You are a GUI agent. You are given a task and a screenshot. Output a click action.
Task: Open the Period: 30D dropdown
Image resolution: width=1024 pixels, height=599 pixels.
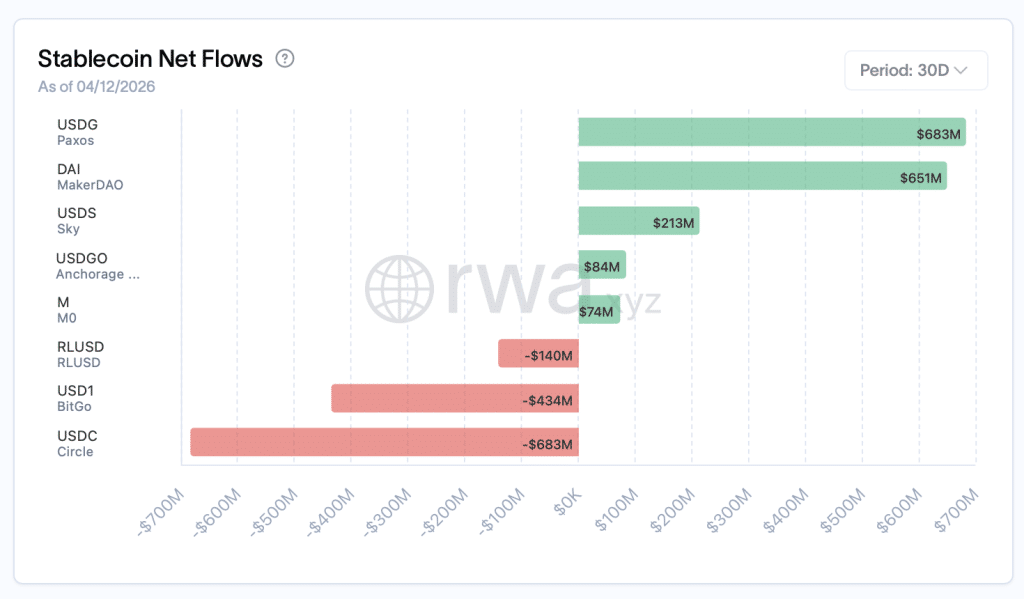click(x=916, y=71)
